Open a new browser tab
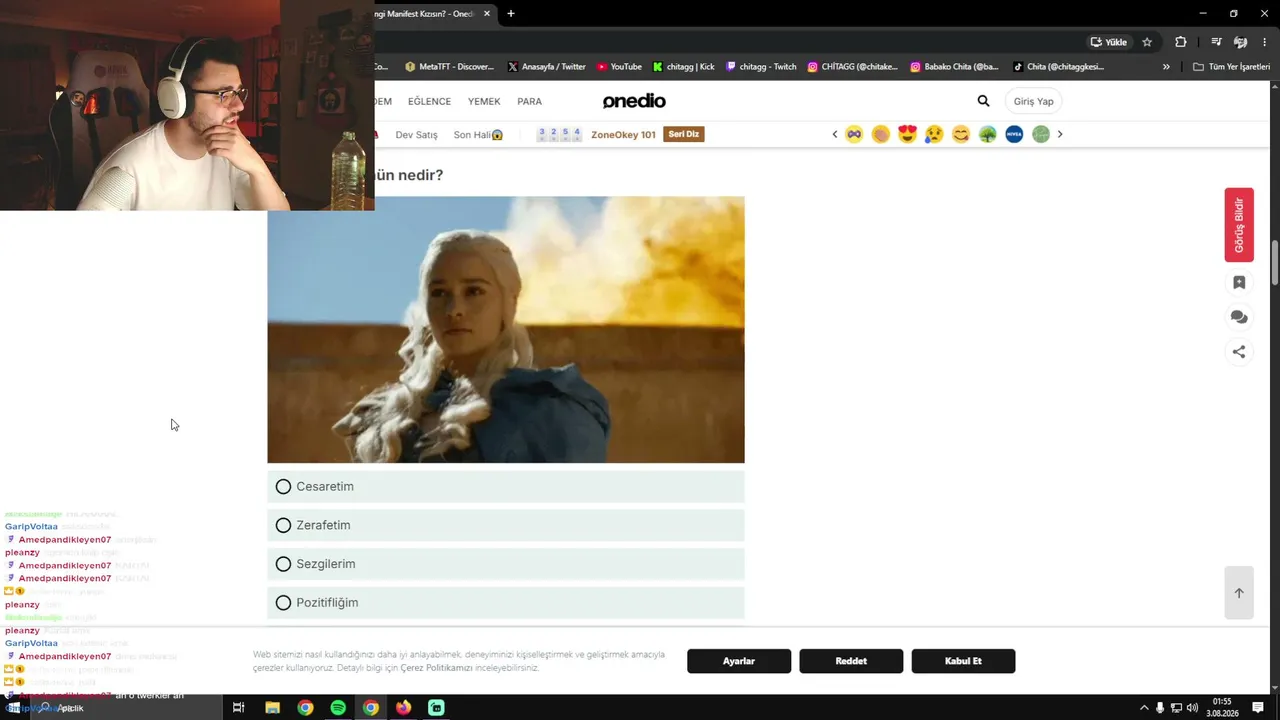 tap(511, 14)
